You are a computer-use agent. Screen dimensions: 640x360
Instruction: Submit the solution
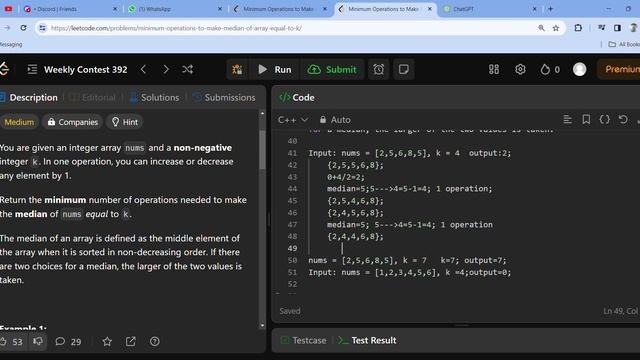point(332,69)
